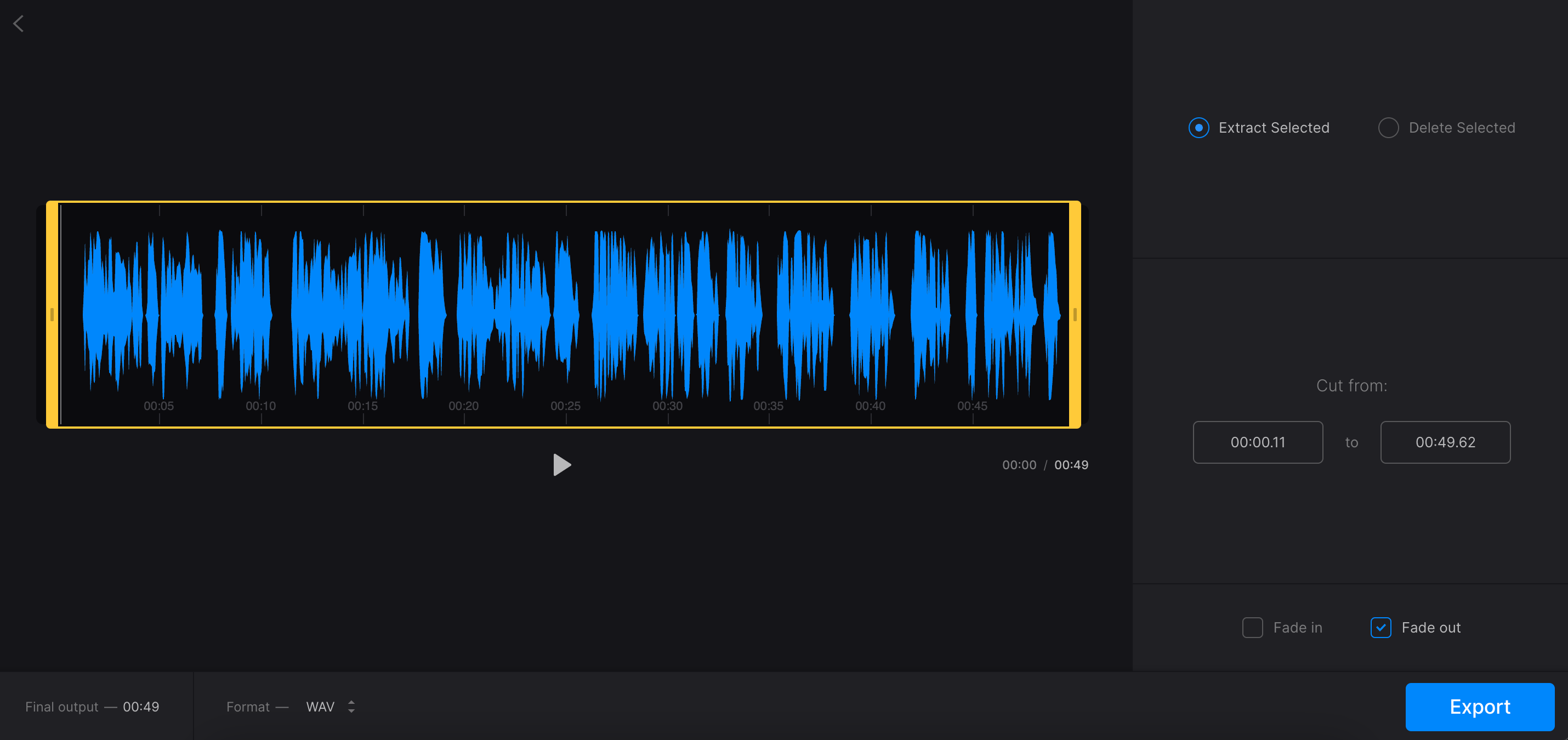This screenshot has width=1568, height=740.
Task: Click the WAV format dropdown
Action: click(x=330, y=707)
